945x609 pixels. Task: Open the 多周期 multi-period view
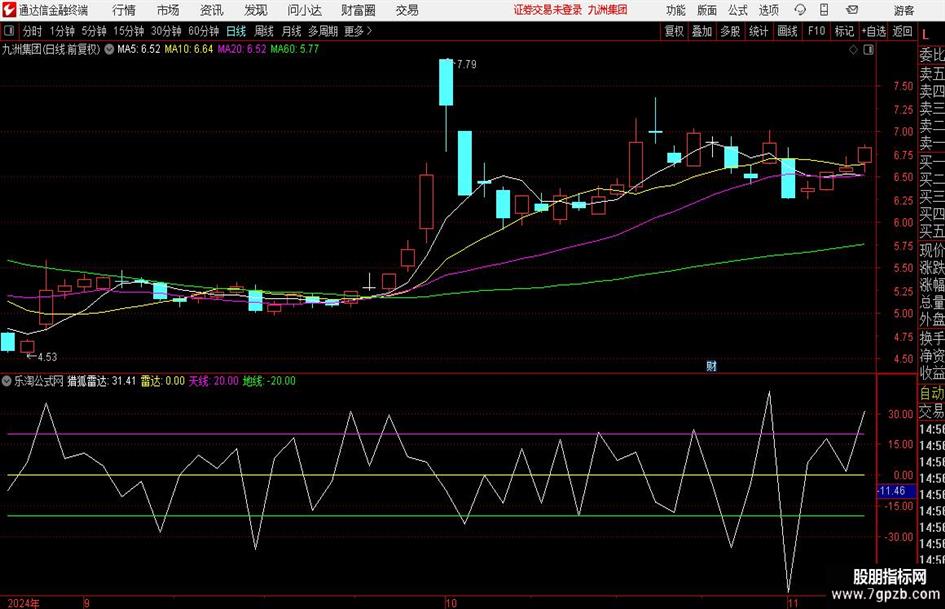(323, 31)
